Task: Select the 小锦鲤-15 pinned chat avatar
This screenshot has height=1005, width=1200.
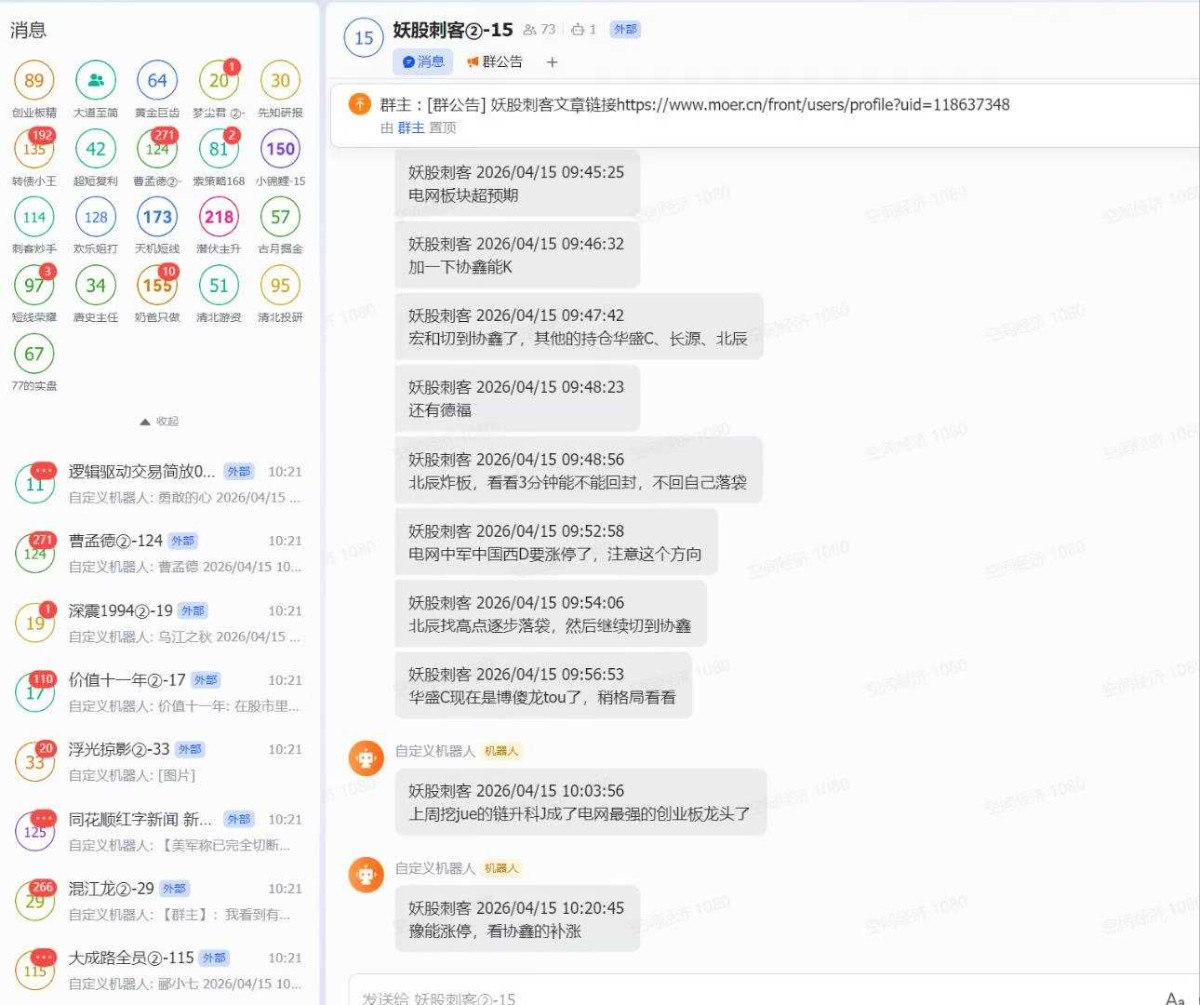Action: [280, 149]
